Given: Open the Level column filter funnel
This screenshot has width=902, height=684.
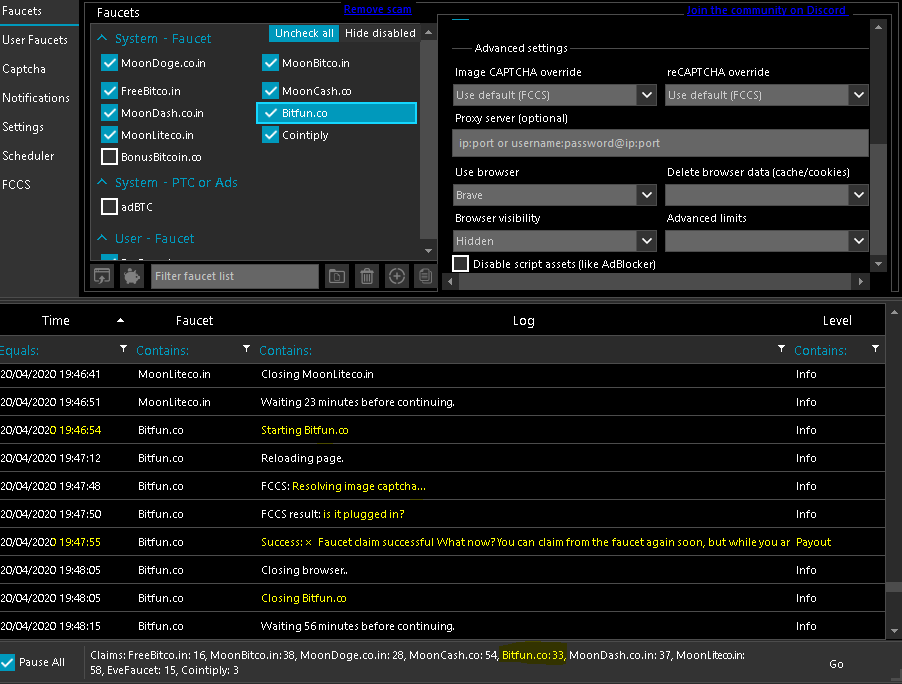Looking at the screenshot, I should tap(875, 349).
